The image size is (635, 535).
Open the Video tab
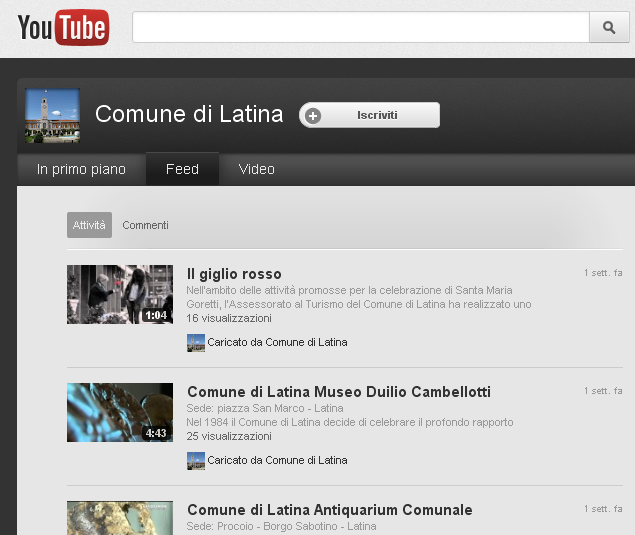click(x=257, y=169)
